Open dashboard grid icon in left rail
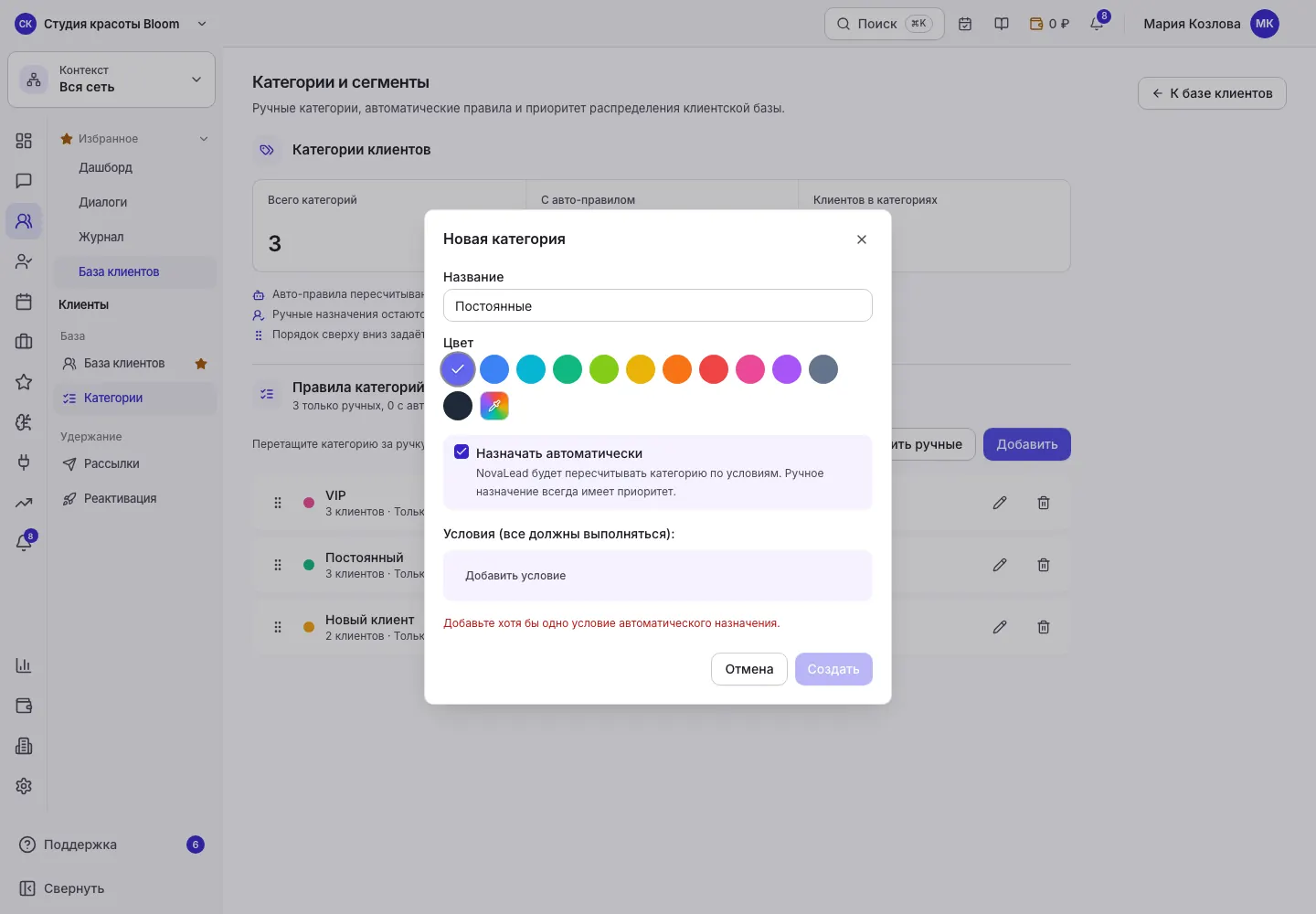The image size is (1316, 914). [x=24, y=141]
